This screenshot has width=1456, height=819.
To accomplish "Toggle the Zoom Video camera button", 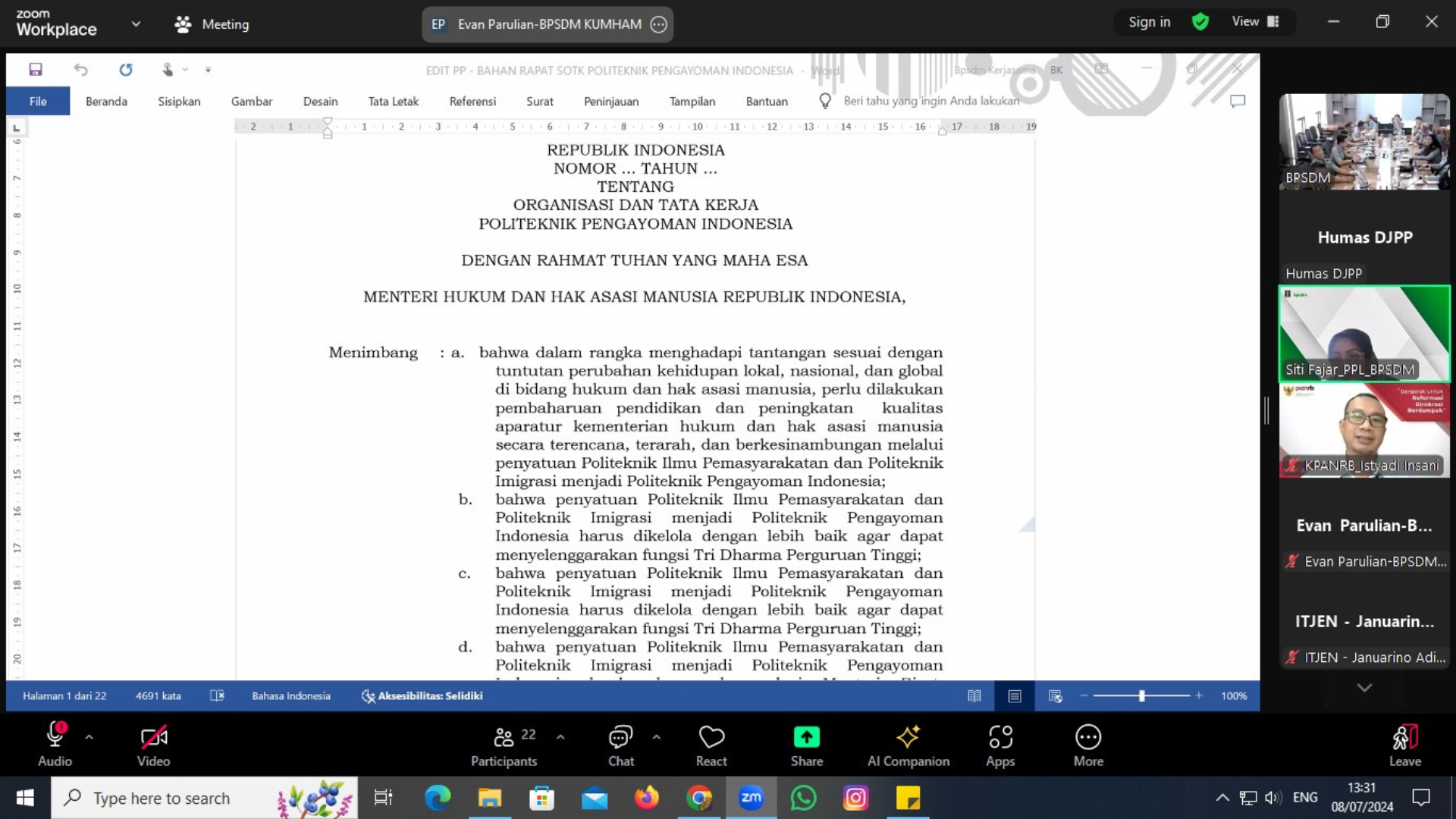I will tap(153, 744).
